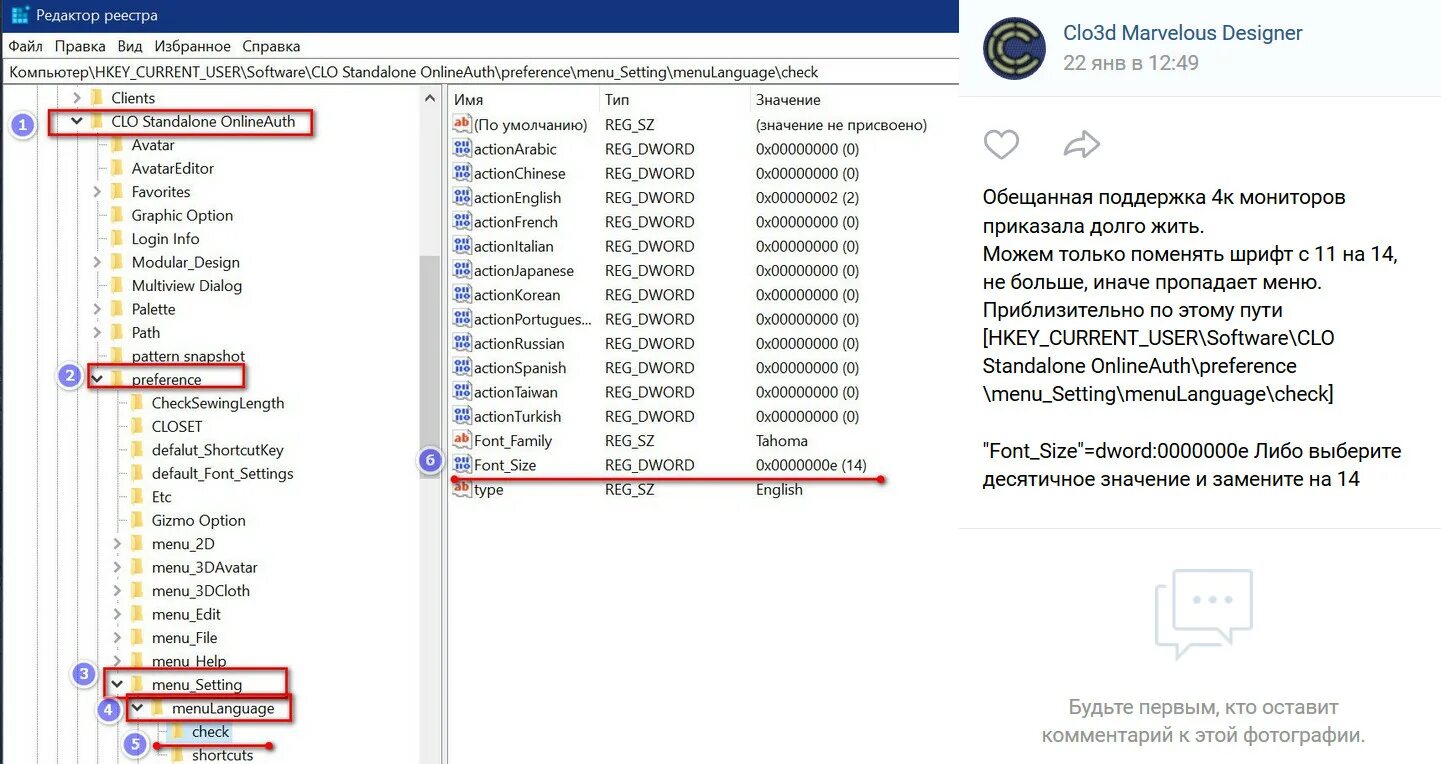Click the actionChinese DWORD icon
The height and width of the screenshot is (764, 1441).
tap(462, 173)
